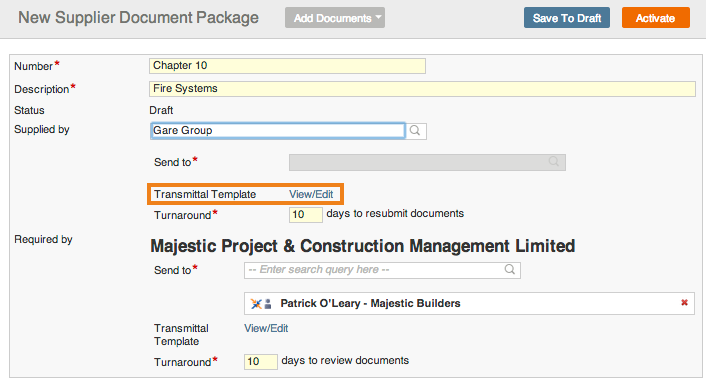706x385 pixels.
Task: Click the Enter search query here field
Action: (382, 270)
